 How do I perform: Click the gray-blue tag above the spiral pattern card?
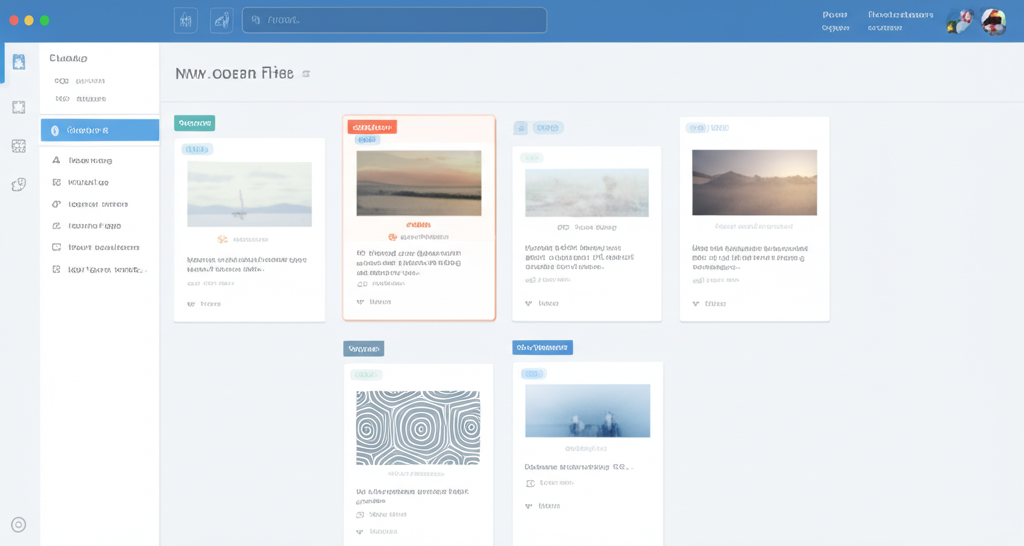click(364, 349)
